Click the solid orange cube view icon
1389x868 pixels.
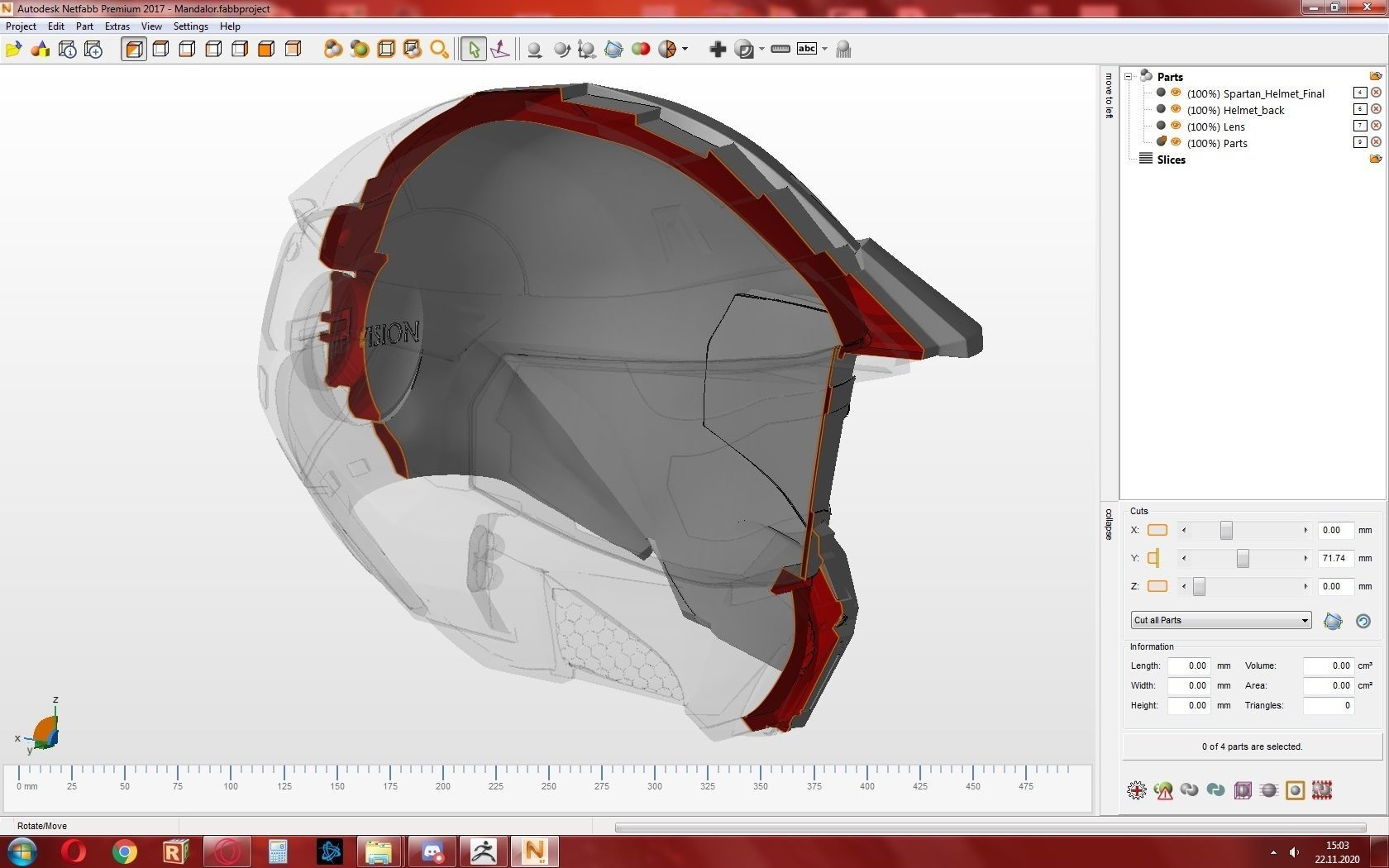point(266,50)
